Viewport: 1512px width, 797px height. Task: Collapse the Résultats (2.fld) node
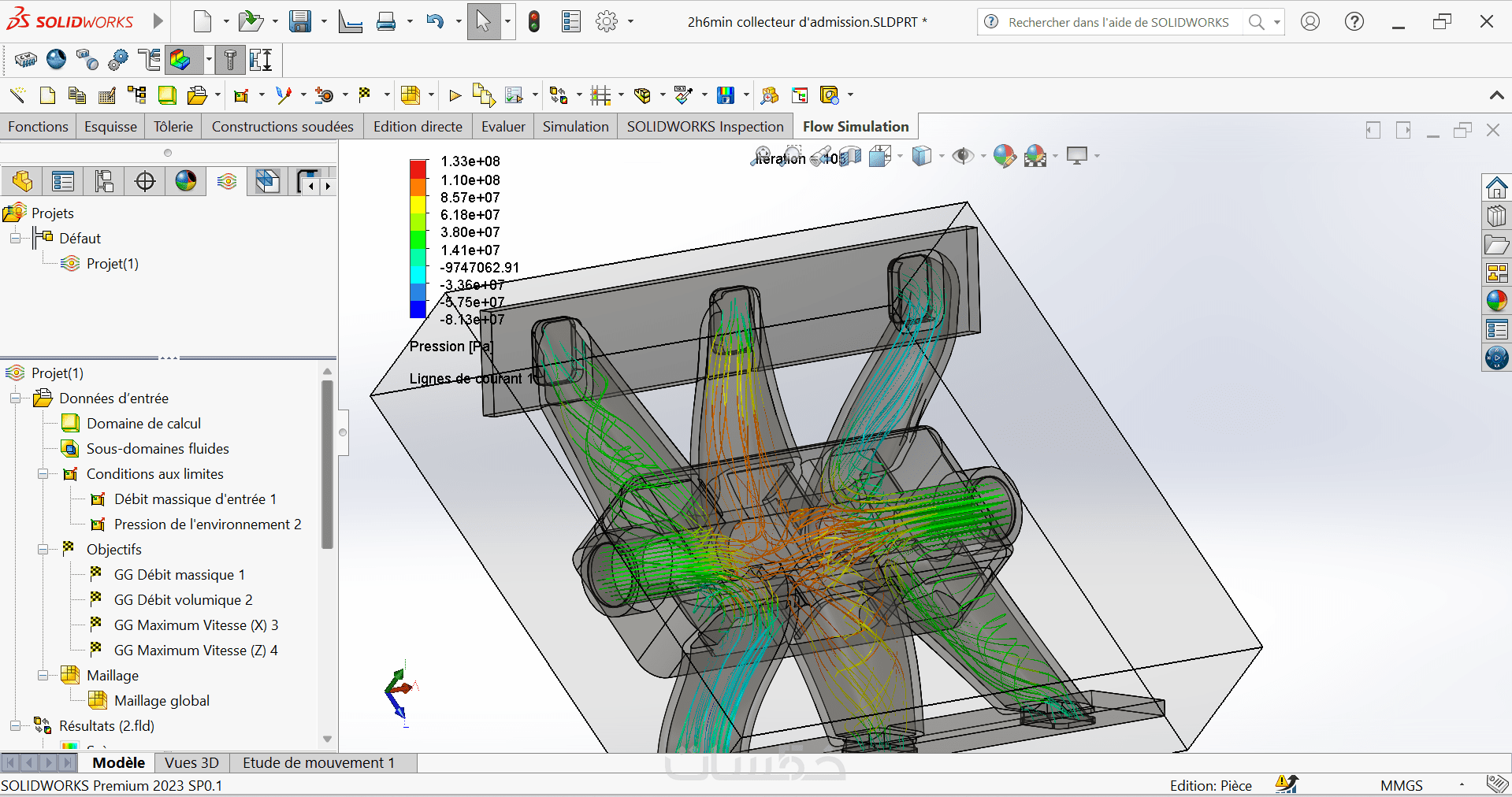click(x=15, y=726)
